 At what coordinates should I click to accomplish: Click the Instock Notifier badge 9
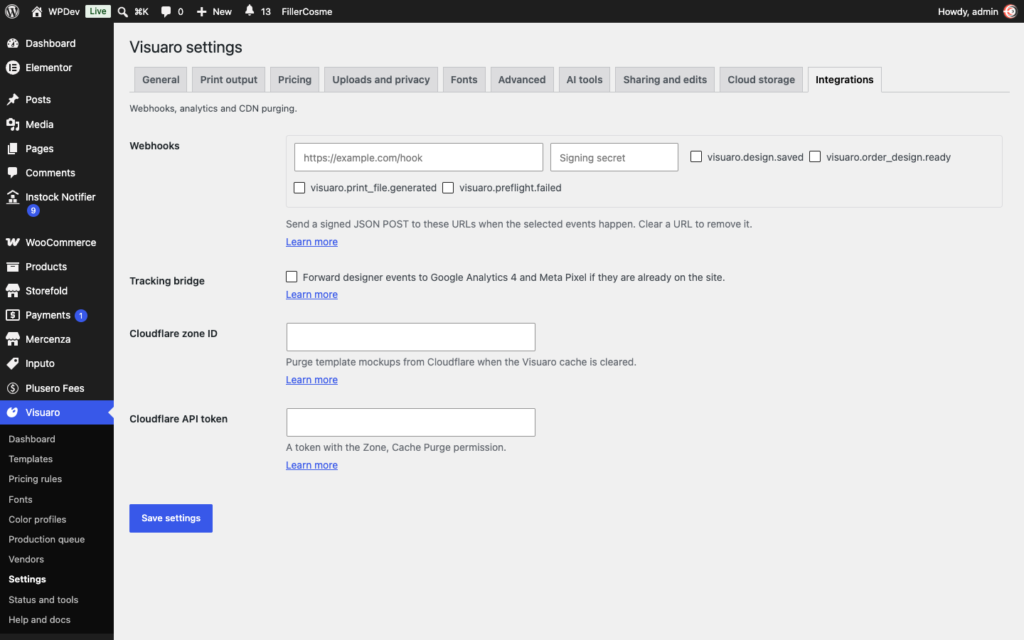33,210
